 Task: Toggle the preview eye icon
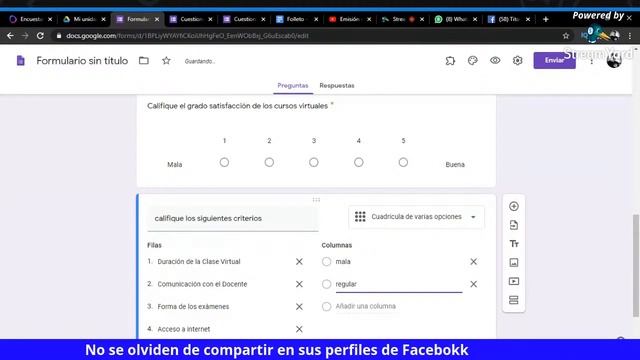click(495, 61)
